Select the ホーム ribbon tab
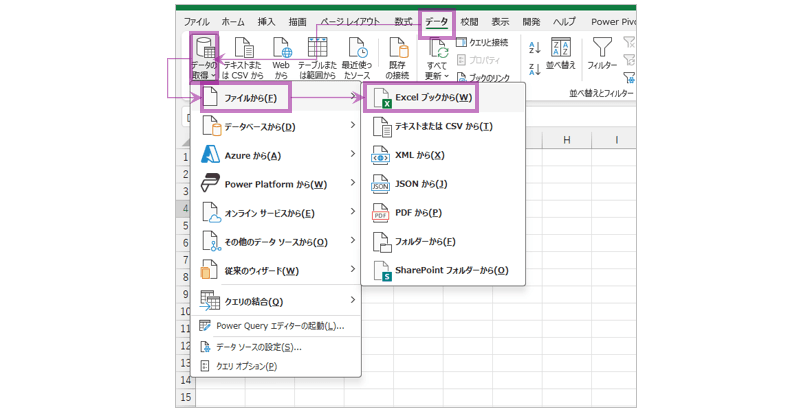This screenshot has height=414, width=807. 233,22
